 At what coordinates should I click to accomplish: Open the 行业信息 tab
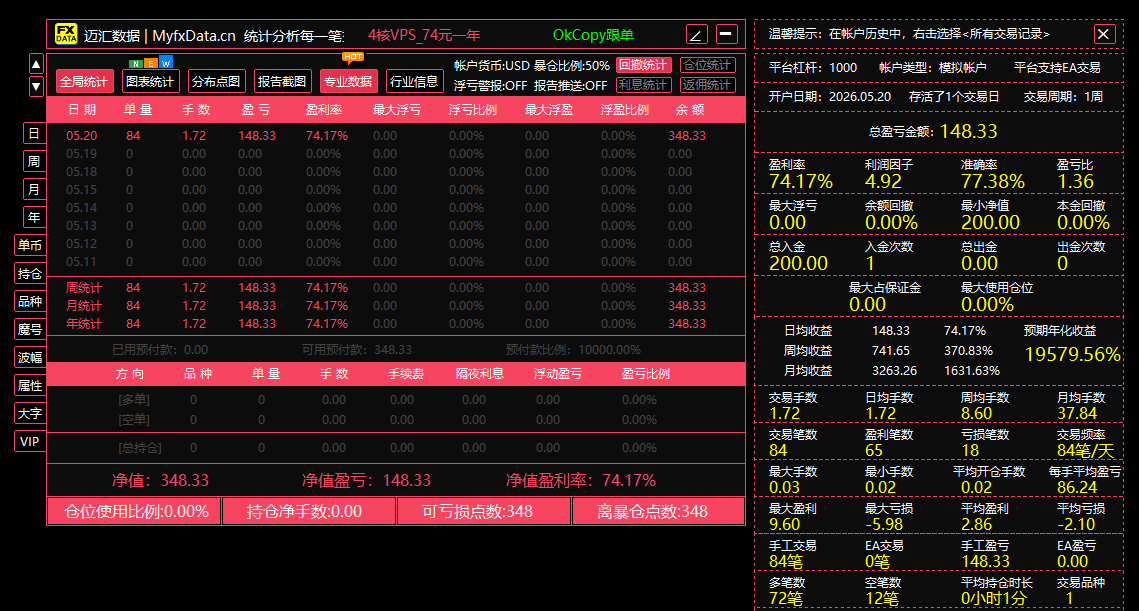click(x=414, y=81)
